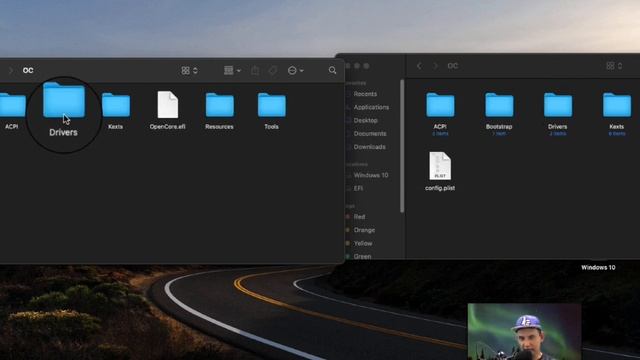Image resolution: width=640 pixels, height=360 pixels.
Task: Open the Kexts folder in right Finder window
Action: pyautogui.click(x=617, y=105)
